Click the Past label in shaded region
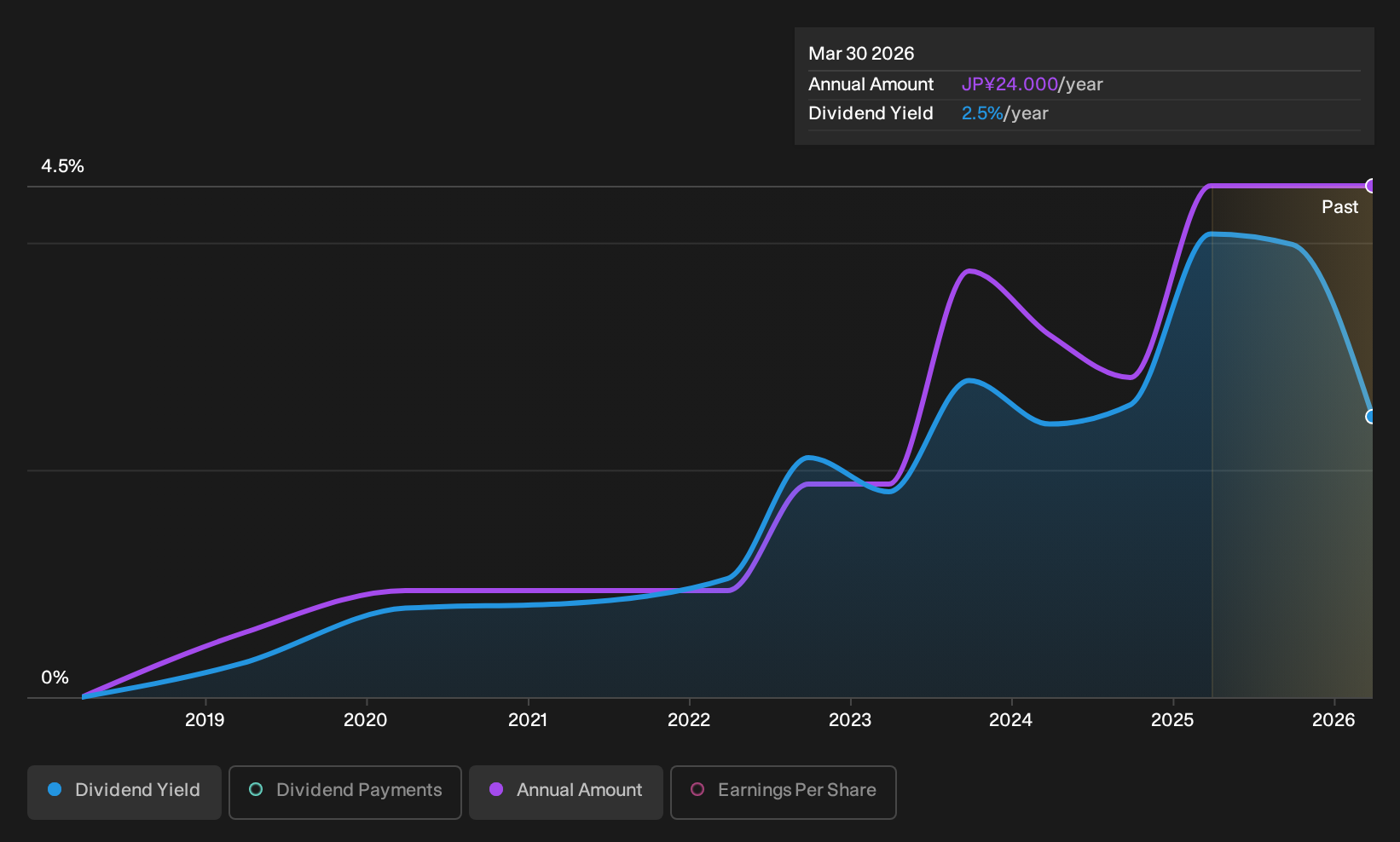Screen dimensions: 1400x842 click(x=1340, y=207)
